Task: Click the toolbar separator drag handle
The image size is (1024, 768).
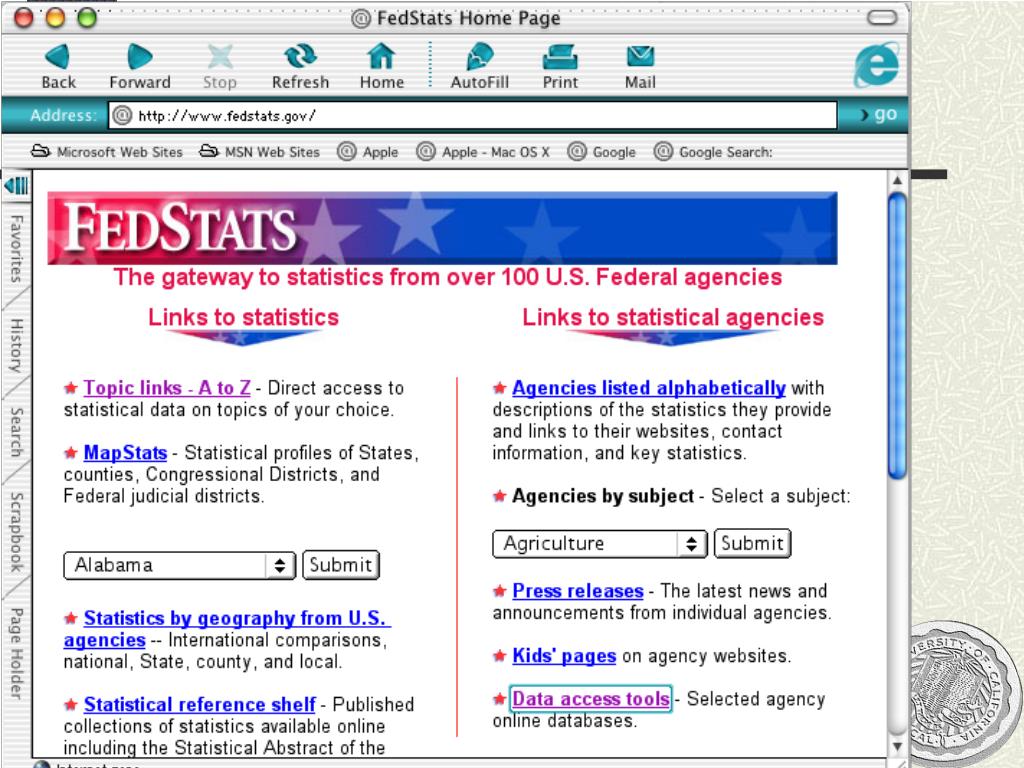Action: coord(430,63)
